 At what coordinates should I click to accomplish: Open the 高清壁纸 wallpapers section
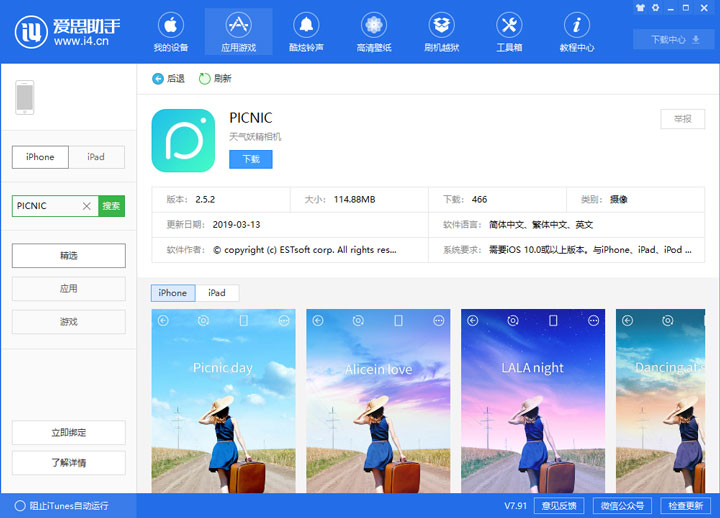click(374, 32)
